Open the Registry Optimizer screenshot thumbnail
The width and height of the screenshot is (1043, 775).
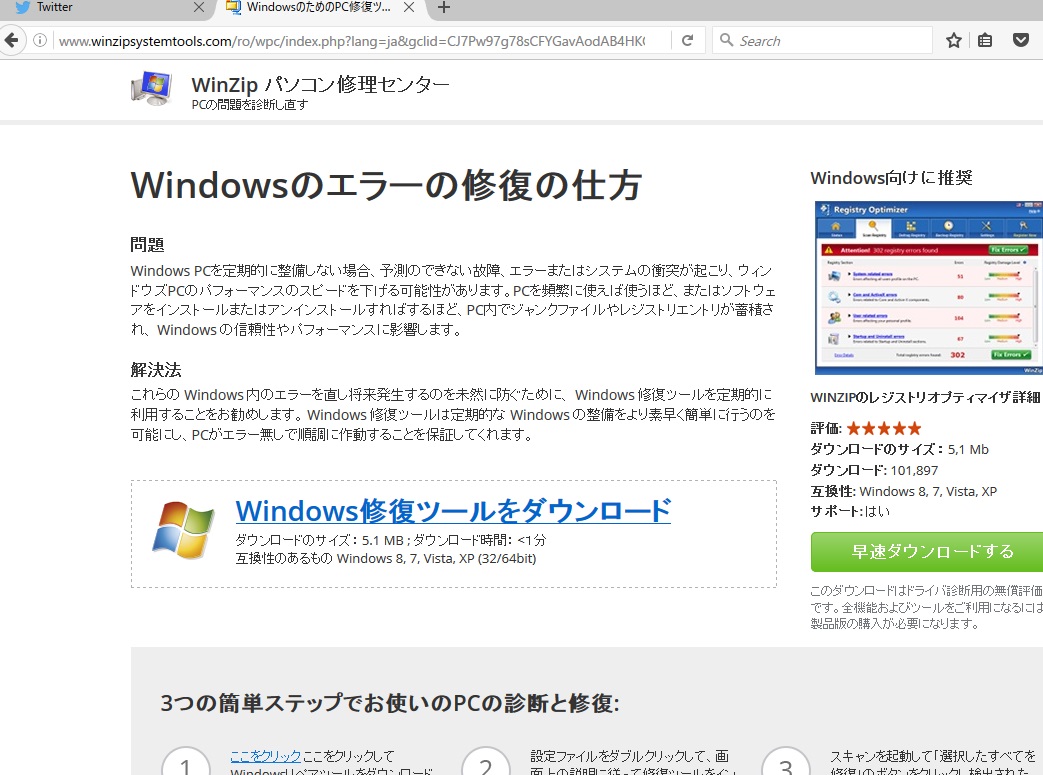pos(929,288)
